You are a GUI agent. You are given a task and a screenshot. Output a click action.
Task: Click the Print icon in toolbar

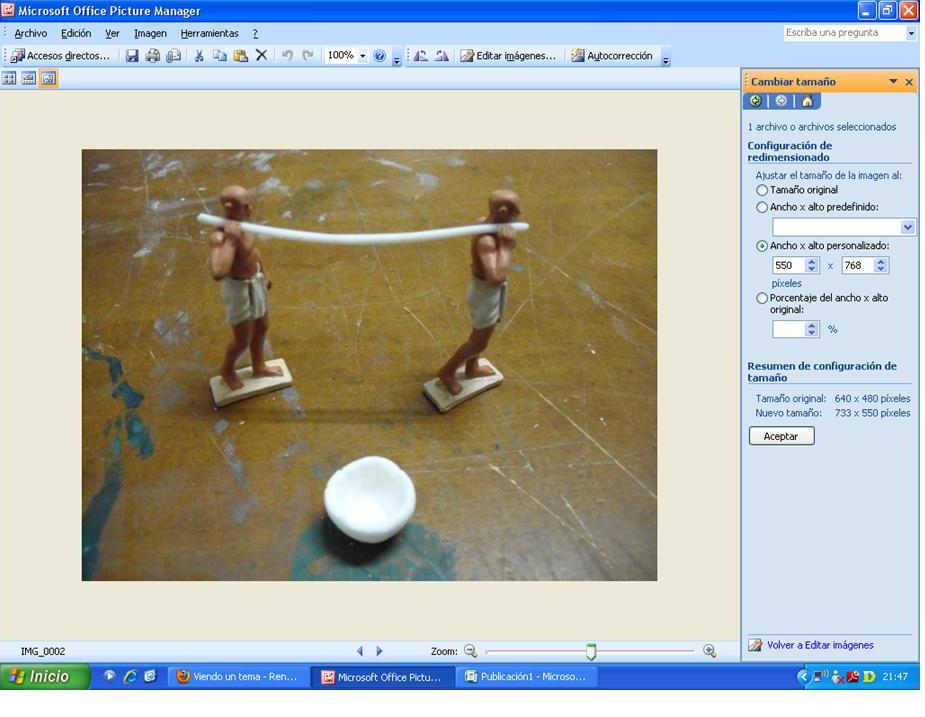pyautogui.click(x=153, y=56)
